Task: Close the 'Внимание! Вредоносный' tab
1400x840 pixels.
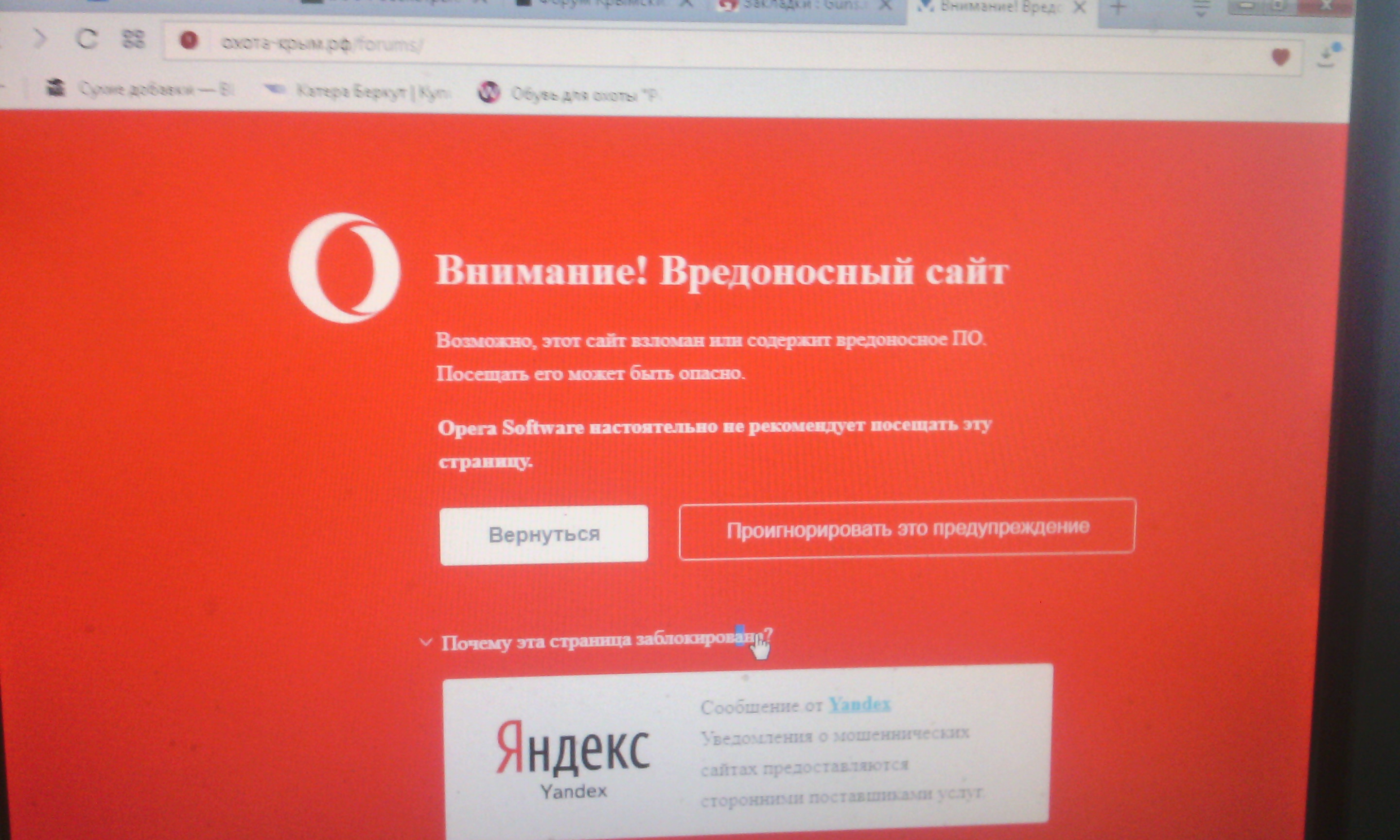Action: pyautogui.click(x=1079, y=7)
